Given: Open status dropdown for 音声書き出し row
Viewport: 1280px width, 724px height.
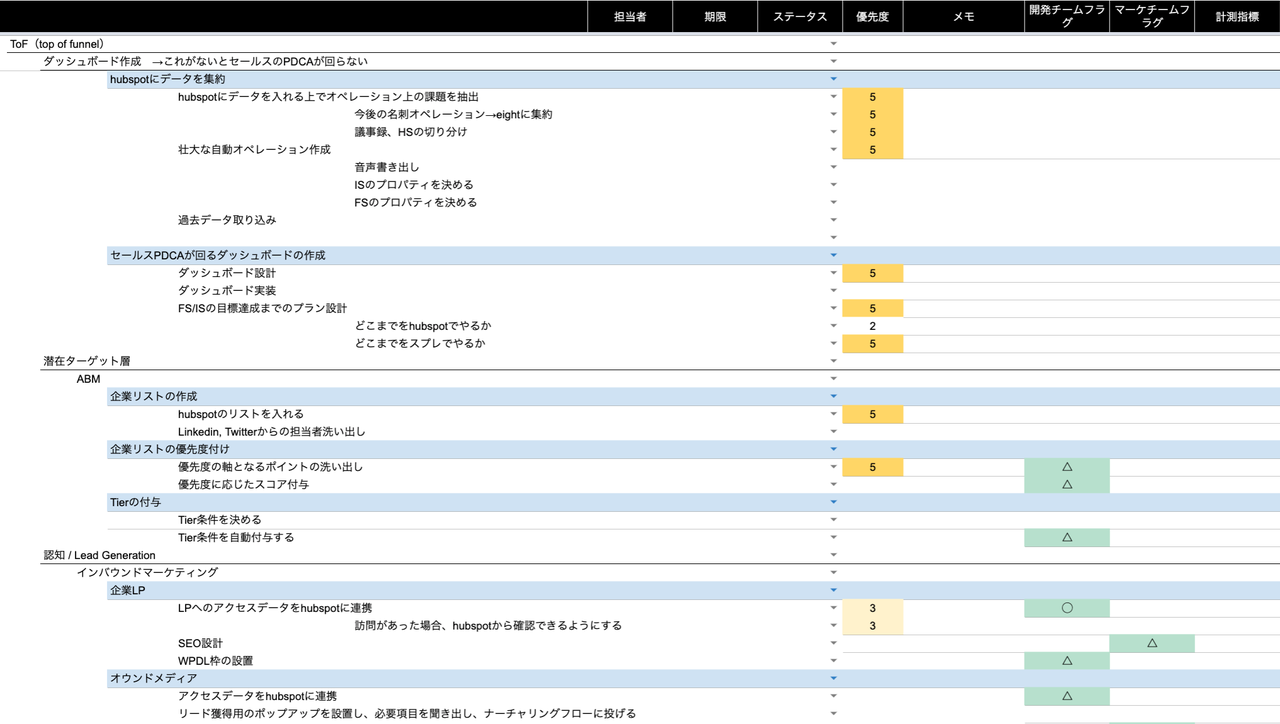Looking at the screenshot, I should (833, 167).
